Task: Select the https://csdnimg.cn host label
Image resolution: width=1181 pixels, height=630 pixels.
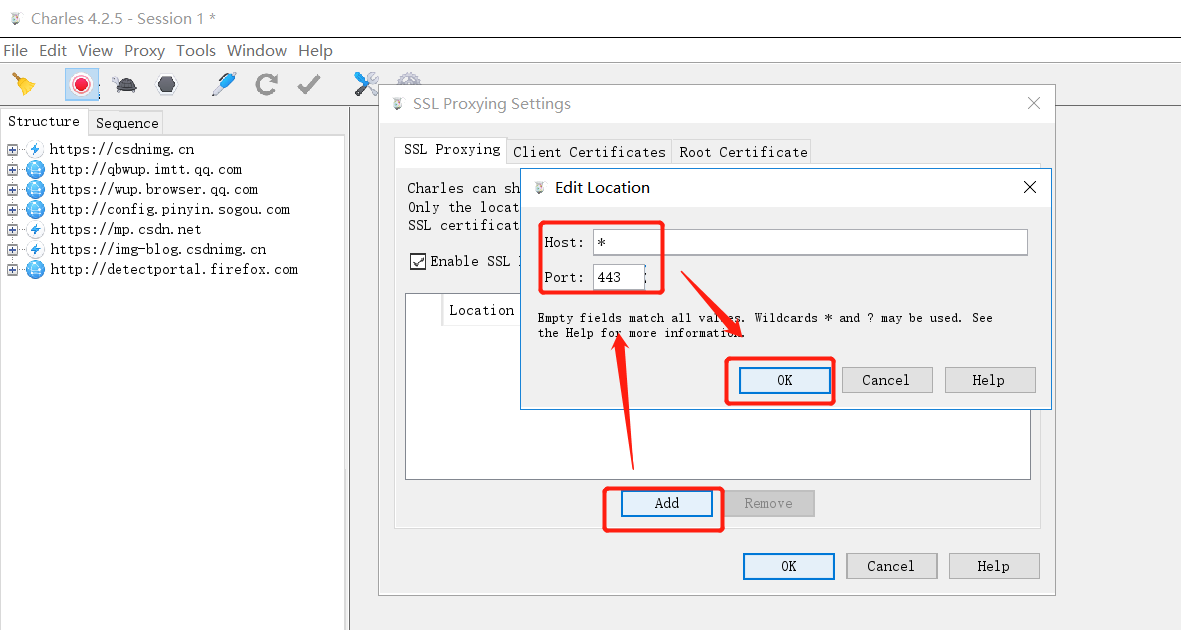Action: pyautogui.click(x=122, y=149)
